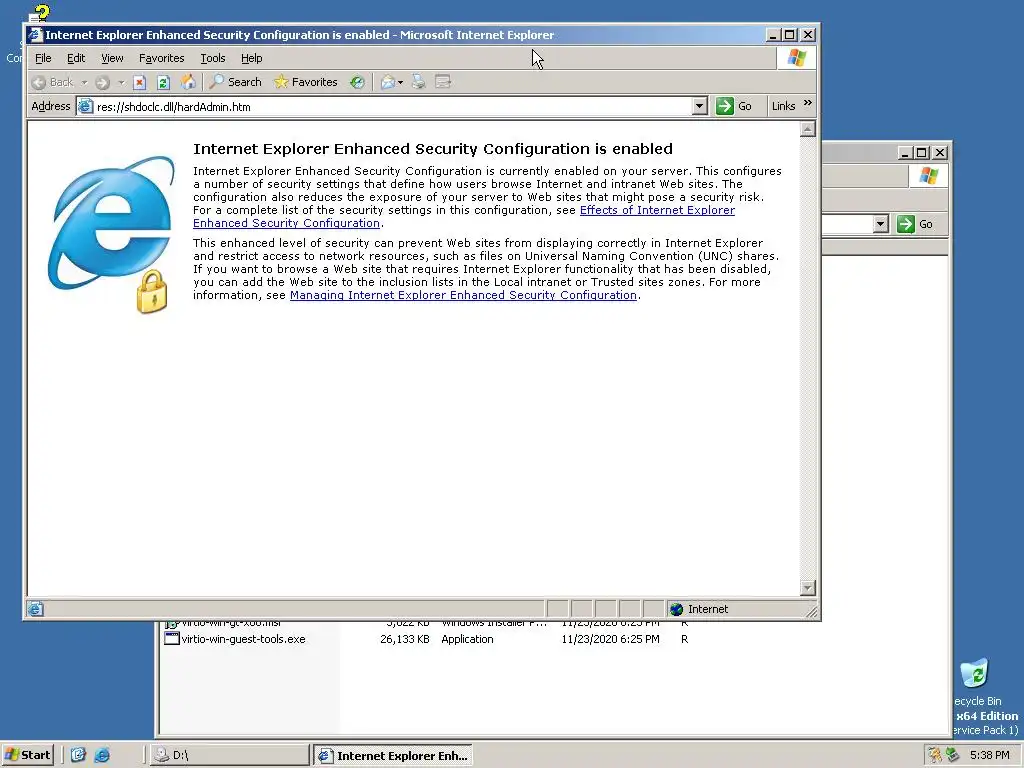Click the 11/23/2020 6:25 PM date for guest-tools
Screen dimensions: 1024x768
tap(610, 639)
